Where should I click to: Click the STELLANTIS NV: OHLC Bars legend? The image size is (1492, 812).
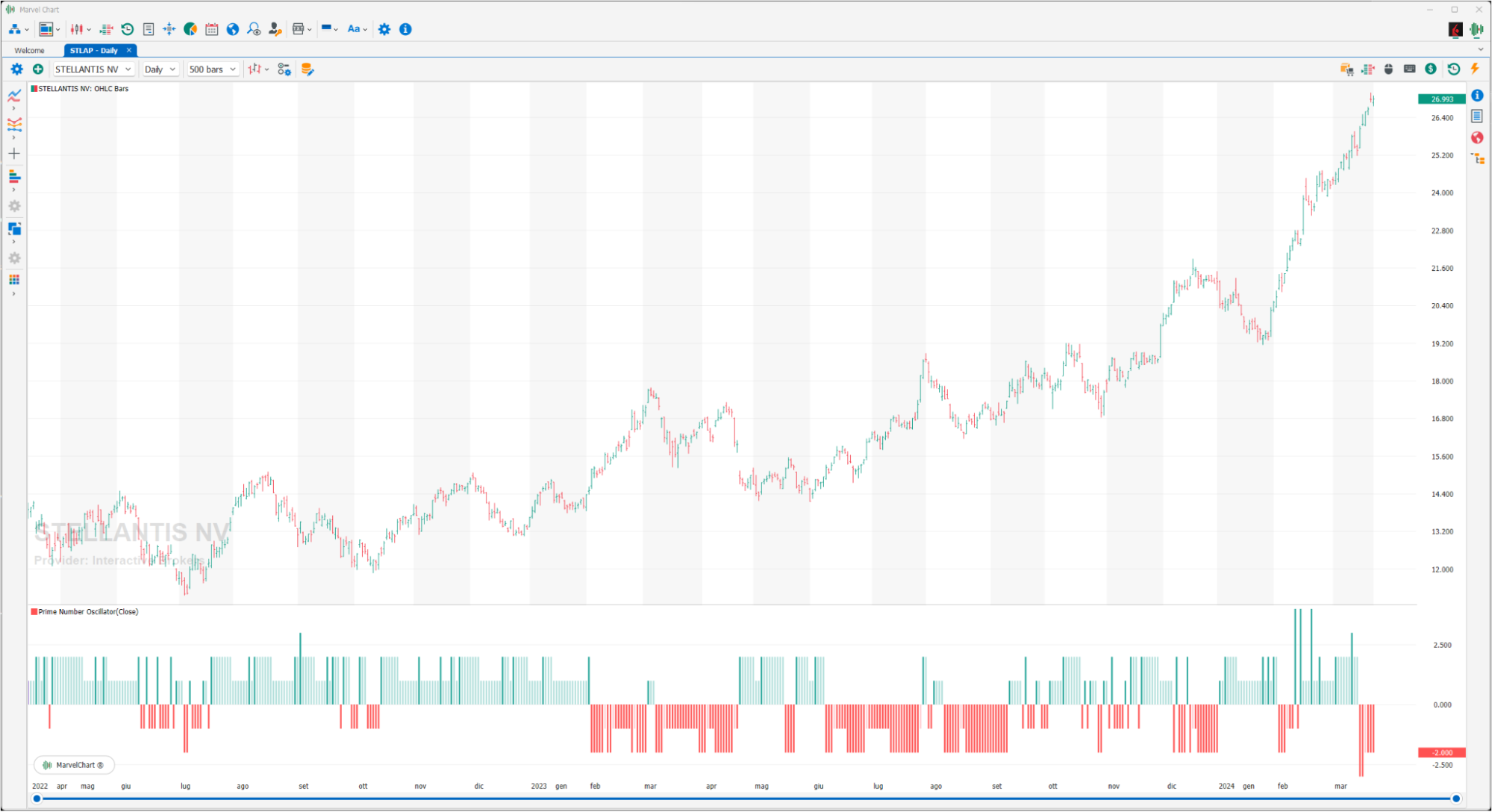click(x=80, y=89)
